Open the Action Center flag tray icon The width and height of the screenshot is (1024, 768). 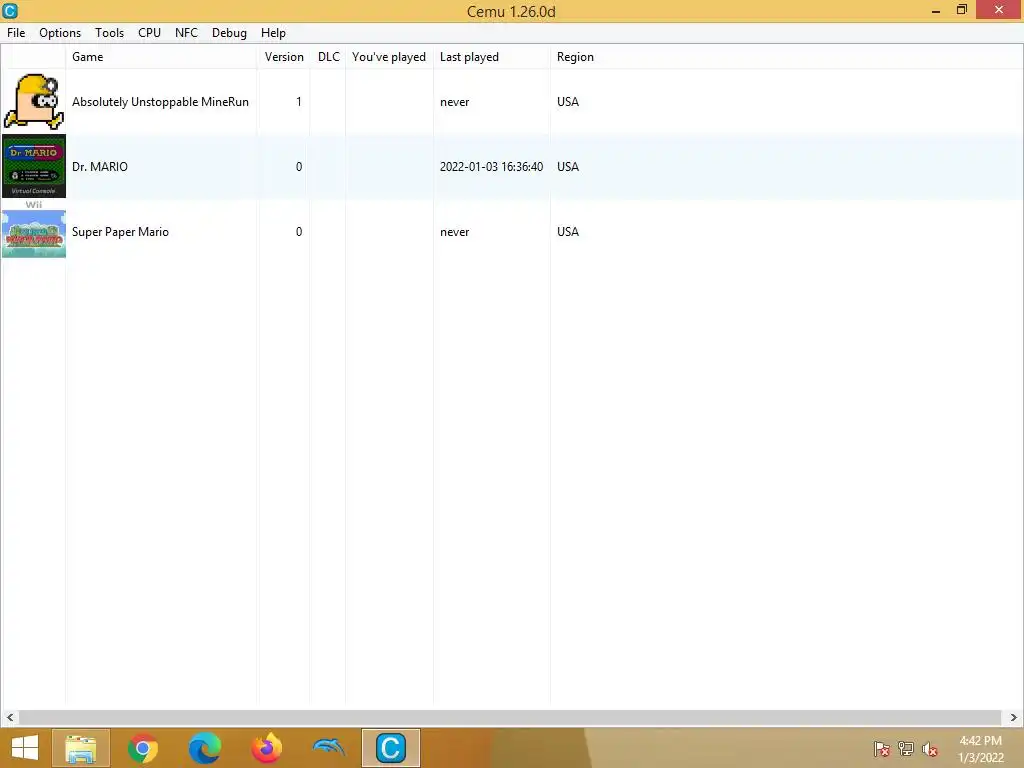pyautogui.click(x=882, y=749)
